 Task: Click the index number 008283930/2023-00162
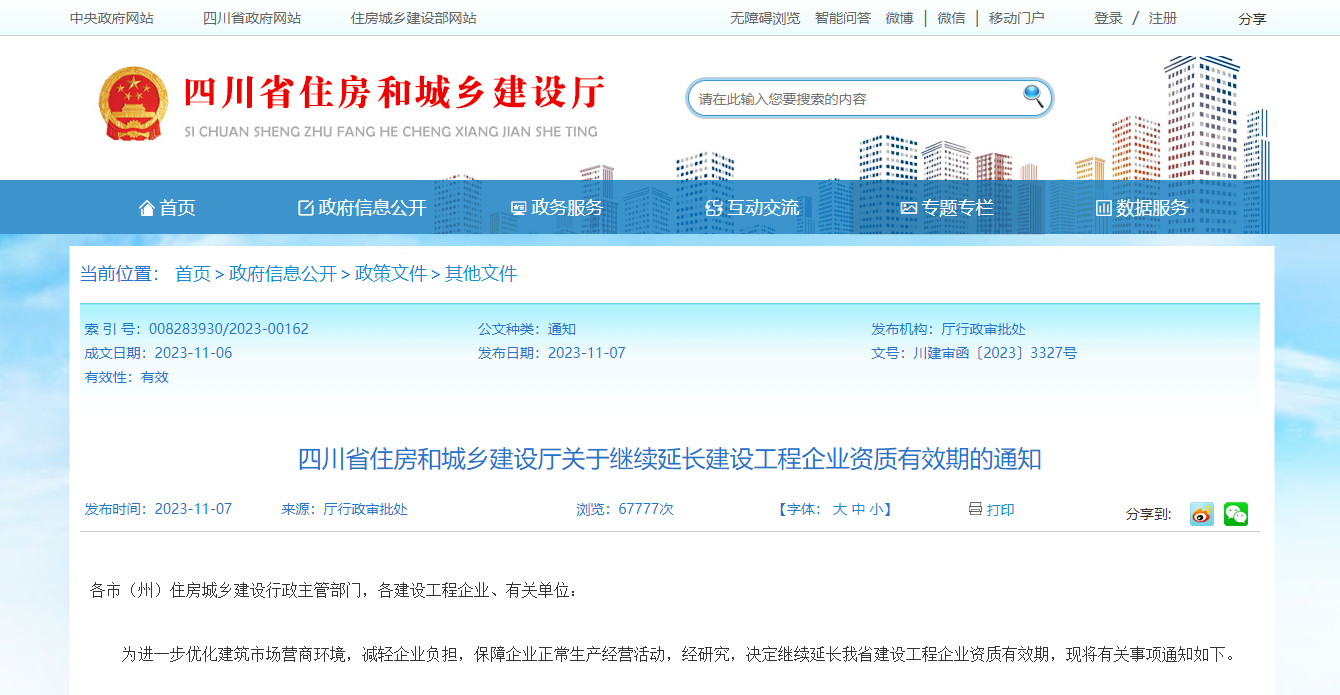click(x=229, y=329)
